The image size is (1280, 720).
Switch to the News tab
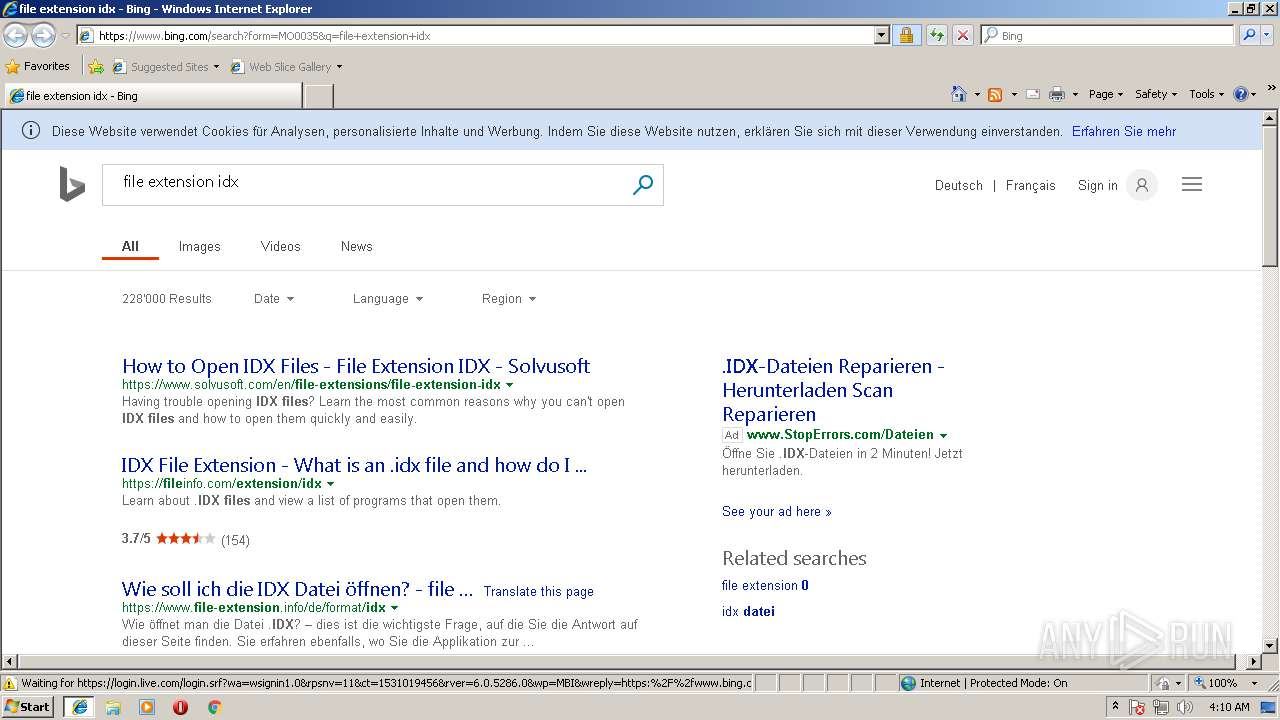(356, 246)
